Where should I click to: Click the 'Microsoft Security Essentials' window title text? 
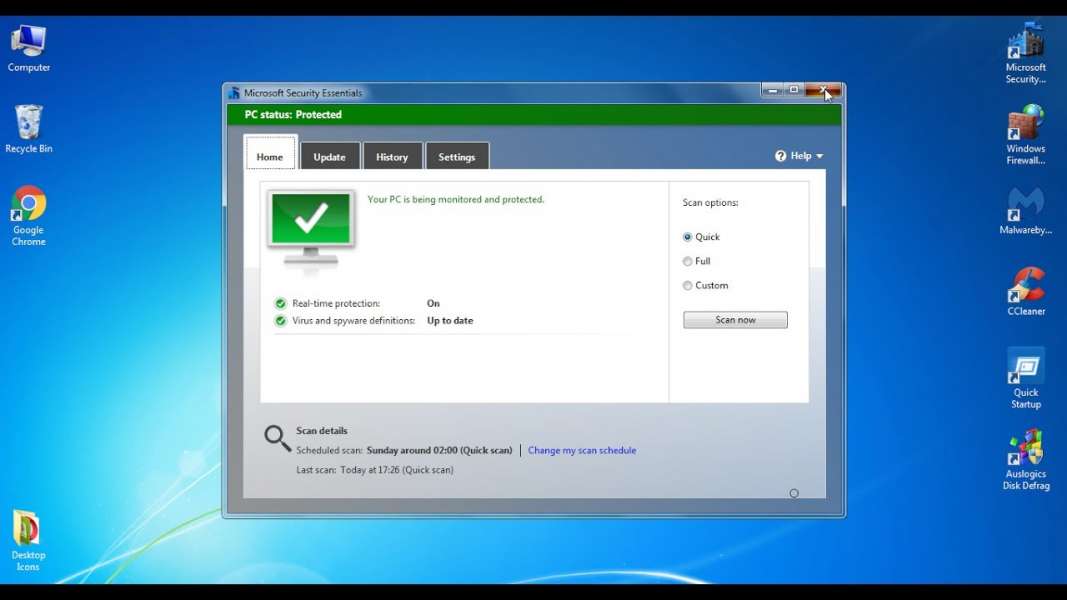point(303,93)
